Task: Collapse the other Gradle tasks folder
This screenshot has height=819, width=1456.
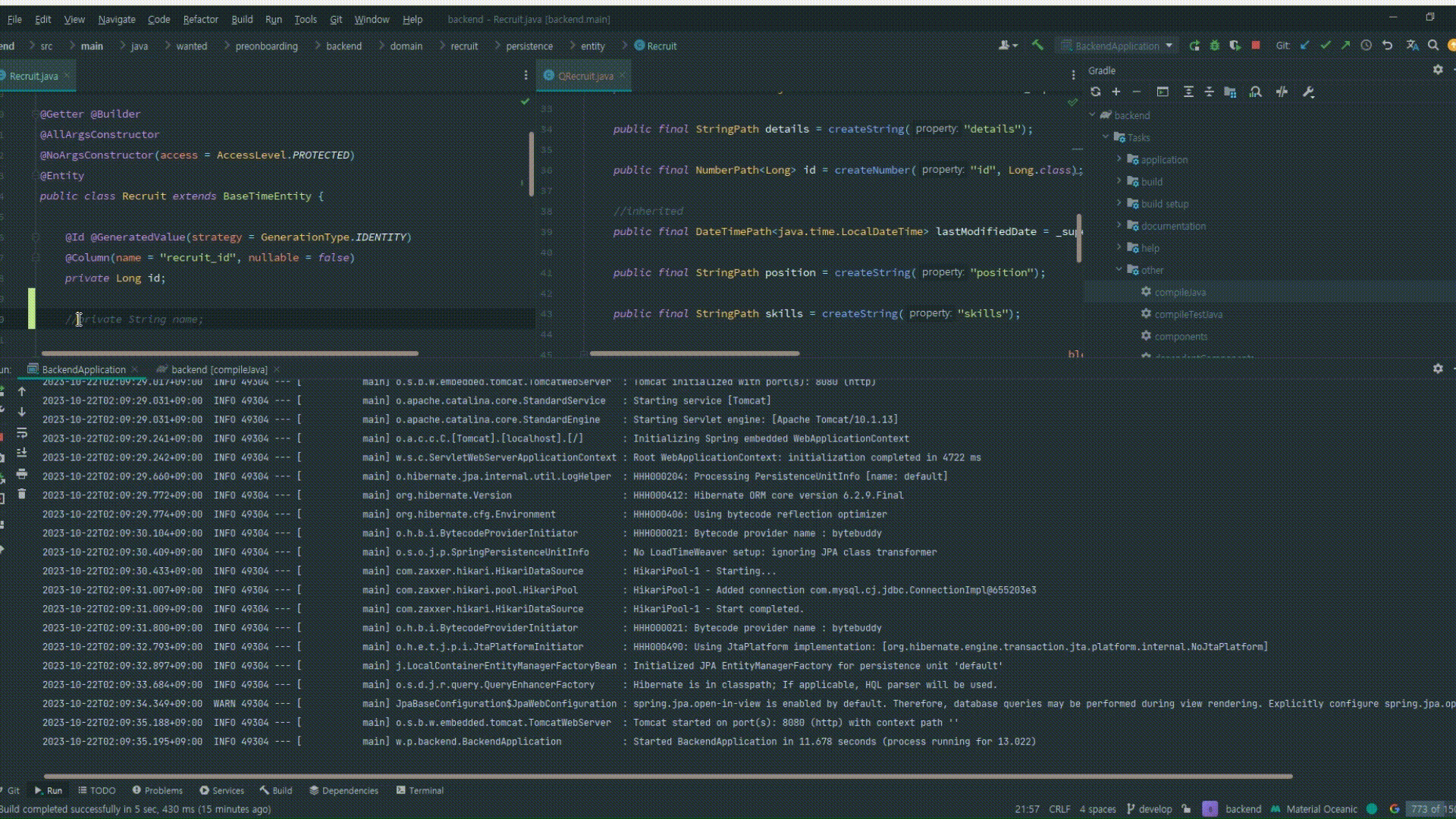Action: point(1119,270)
